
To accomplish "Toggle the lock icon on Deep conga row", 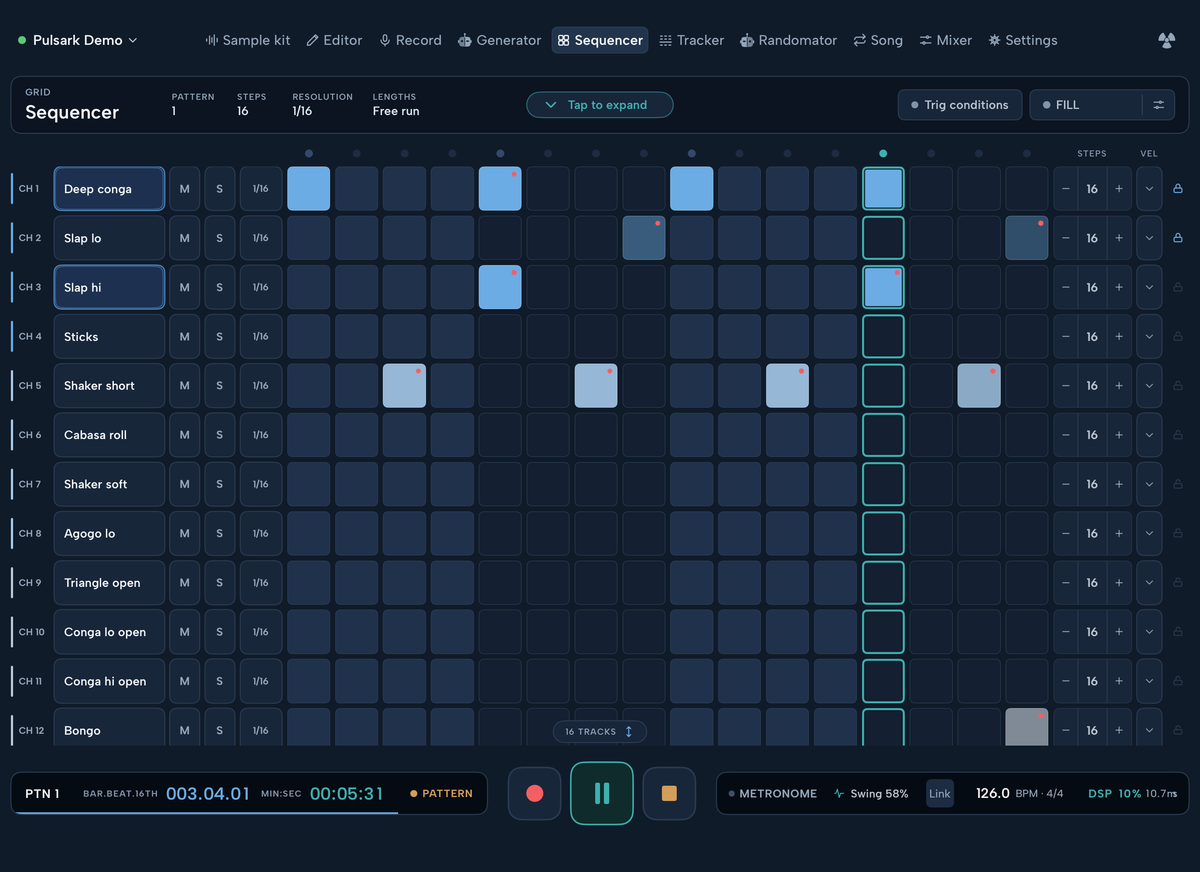I will pyautogui.click(x=1177, y=189).
